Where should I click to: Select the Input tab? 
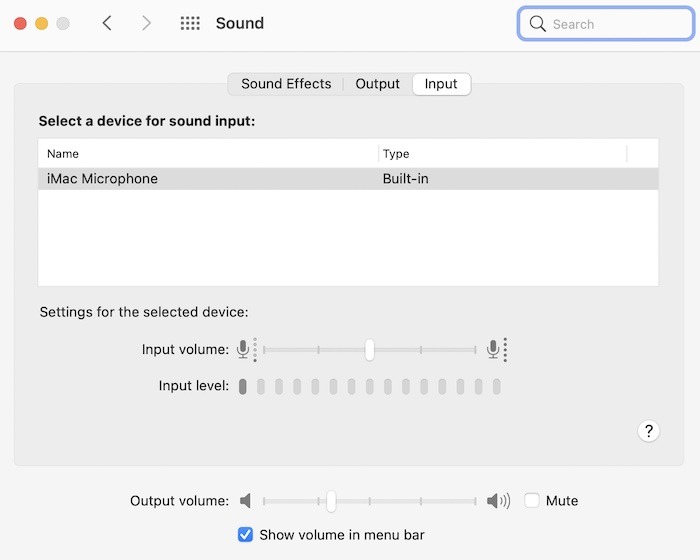tap(441, 84)
